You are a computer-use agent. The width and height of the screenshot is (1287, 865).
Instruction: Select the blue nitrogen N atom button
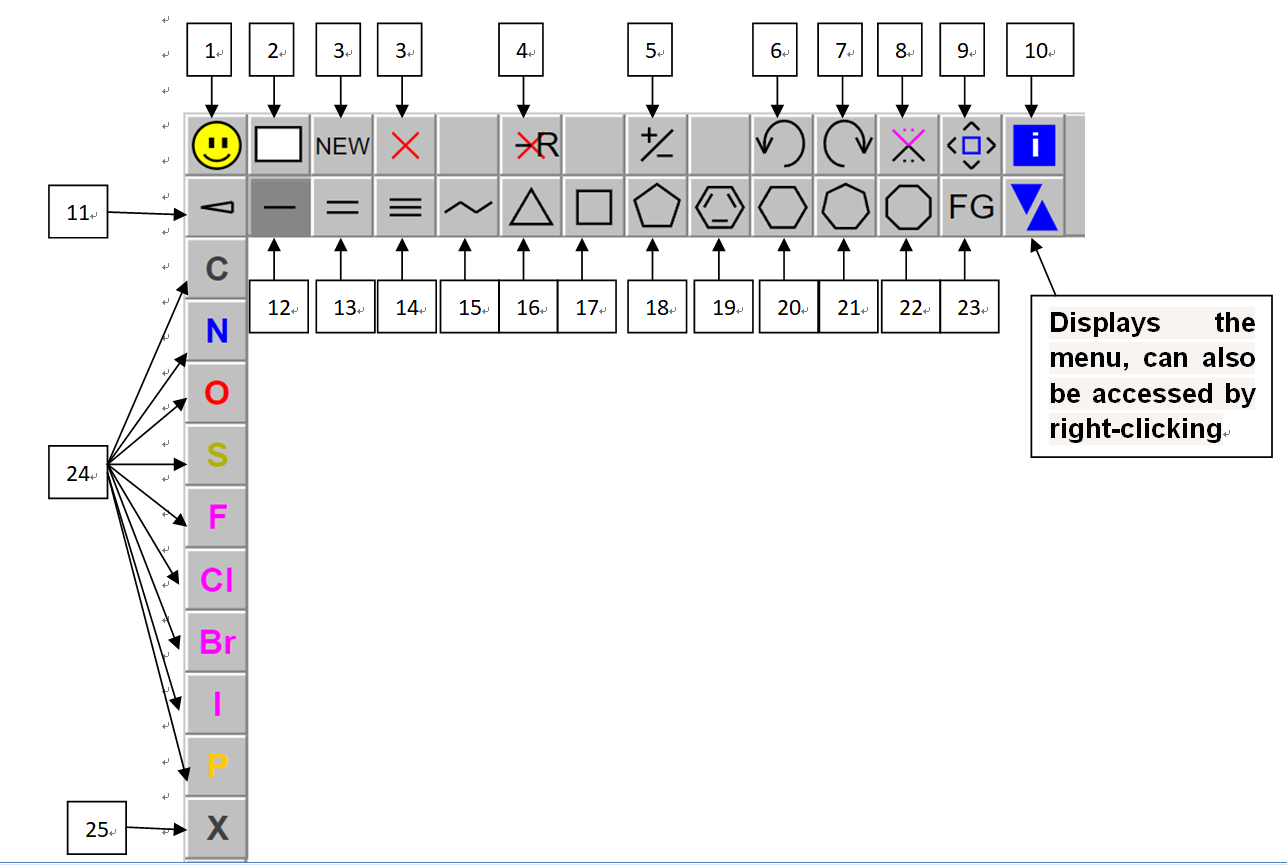point(216,331)
